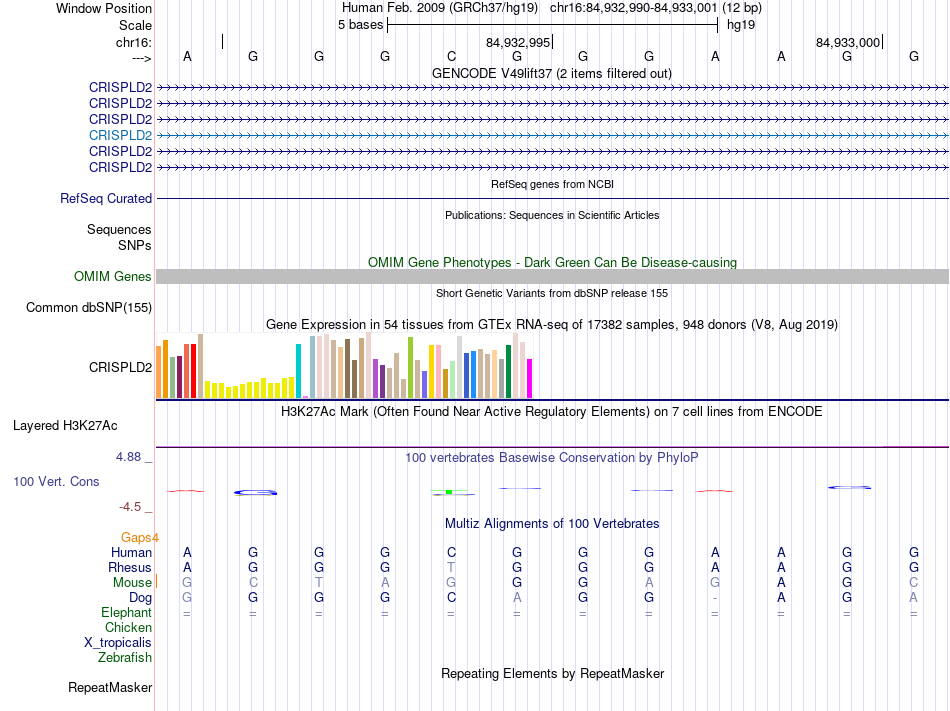Click the Common dbSNP(155) track label
The image size is (950, 711).
click(x=89, y=308)
